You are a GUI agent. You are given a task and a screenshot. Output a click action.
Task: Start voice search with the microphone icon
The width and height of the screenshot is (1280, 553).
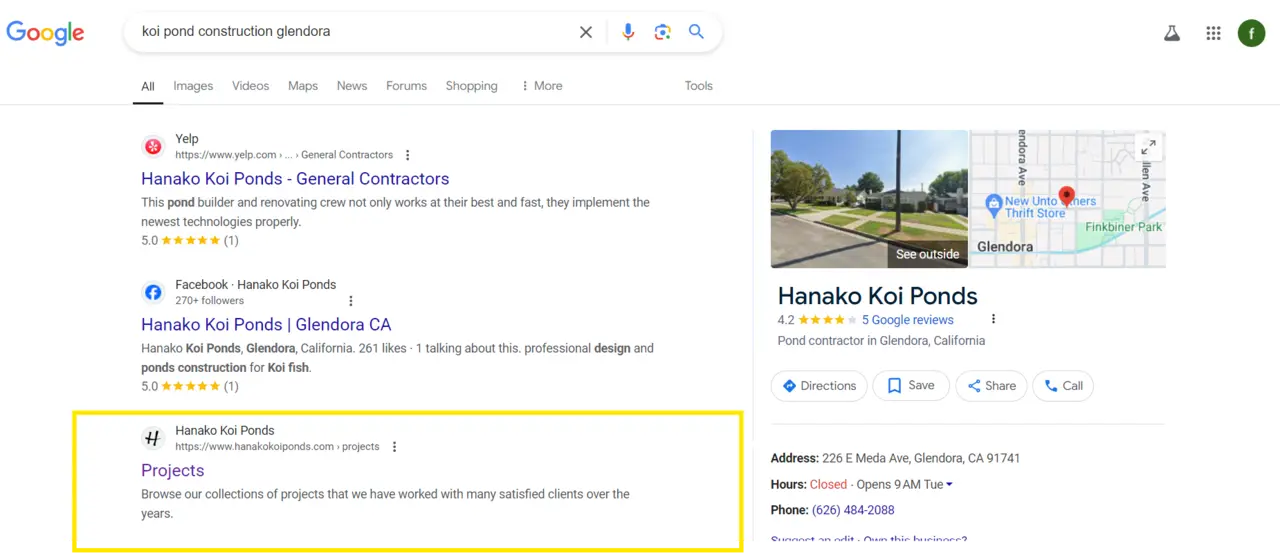(628, 32)
